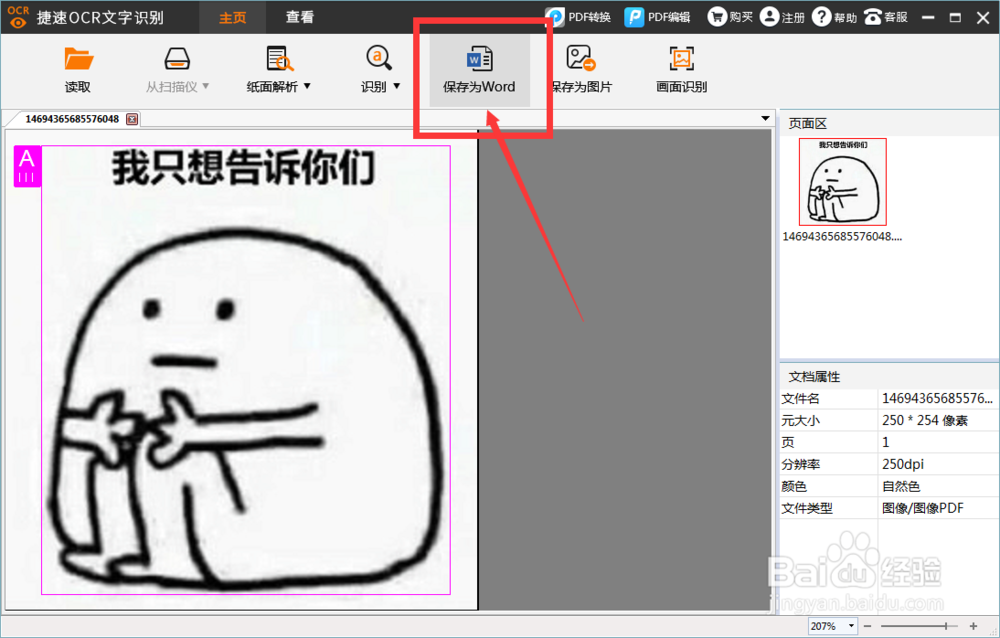This screenshot has height=638, width=1000.
Task: Switch to 主页 tab
Action: point(232,17)
